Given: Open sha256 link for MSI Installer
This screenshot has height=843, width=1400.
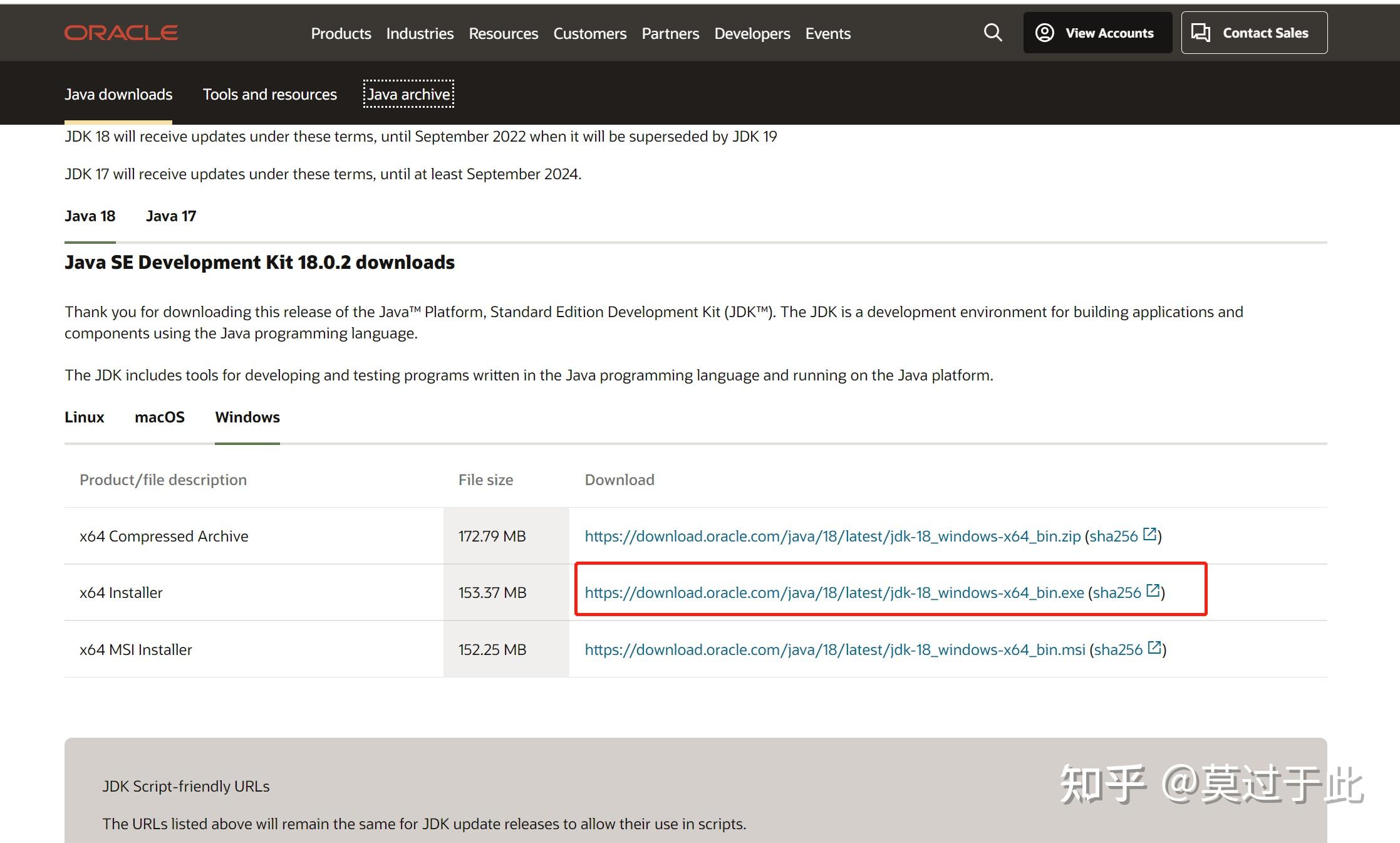Looking at the screenshot, I should tap(1119, 650).
